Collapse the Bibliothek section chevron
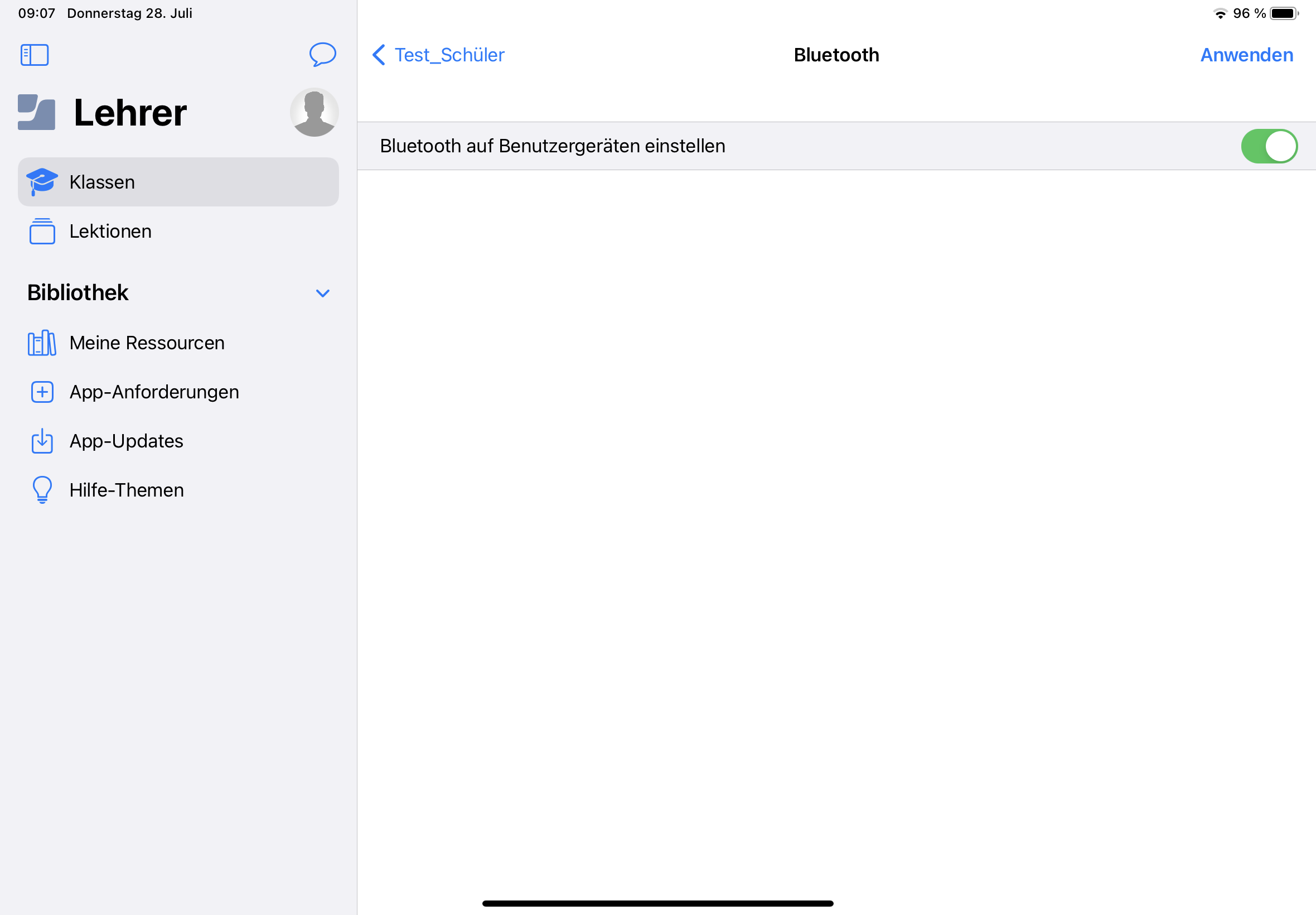The height and width of the screenshot is (915, 1316). pyautogui.click(x=322, y=293)
